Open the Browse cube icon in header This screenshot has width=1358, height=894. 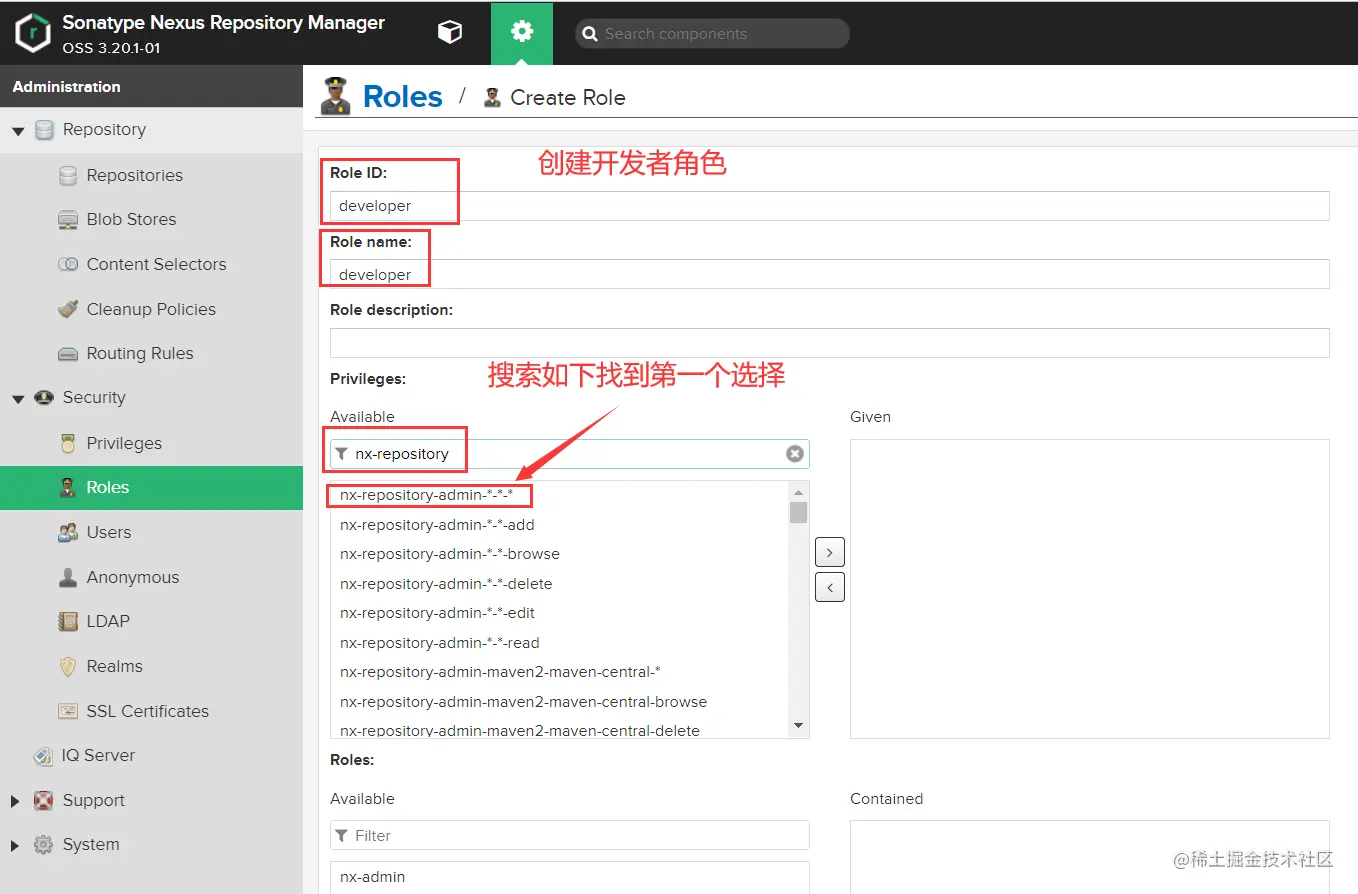tap(450, 32)
